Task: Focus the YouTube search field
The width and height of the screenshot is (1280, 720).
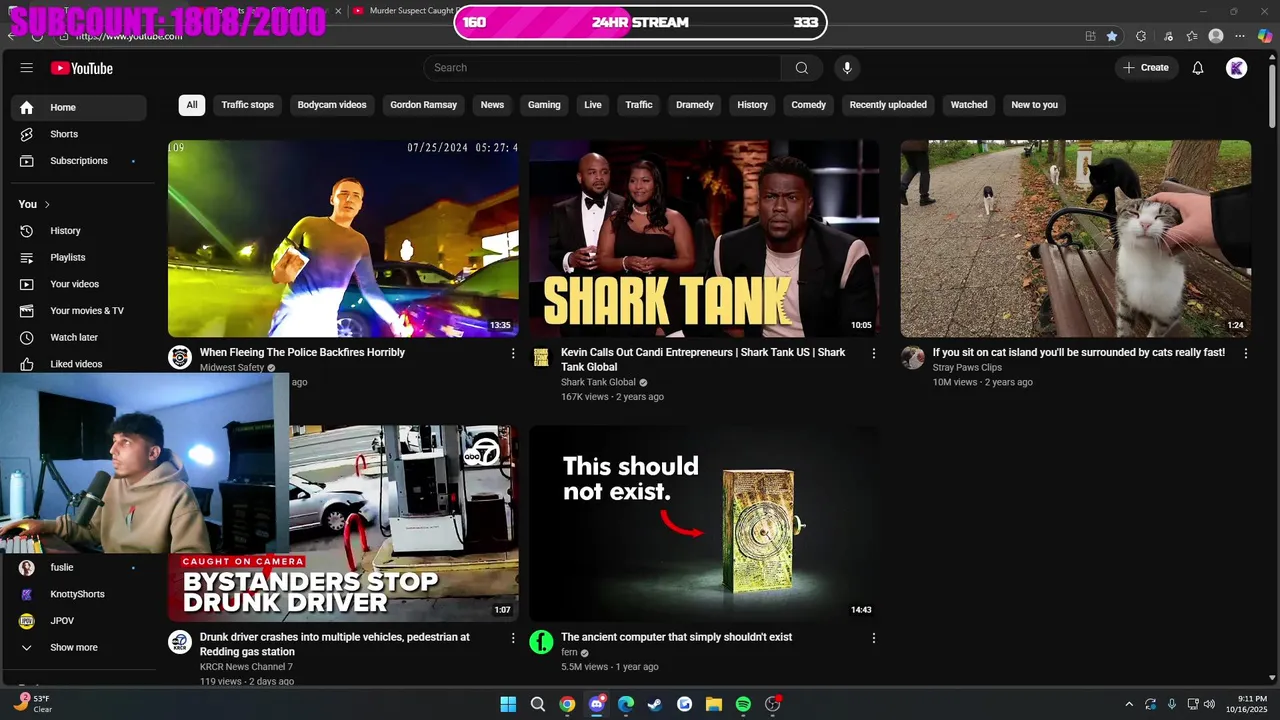Action: pos(602,68)
